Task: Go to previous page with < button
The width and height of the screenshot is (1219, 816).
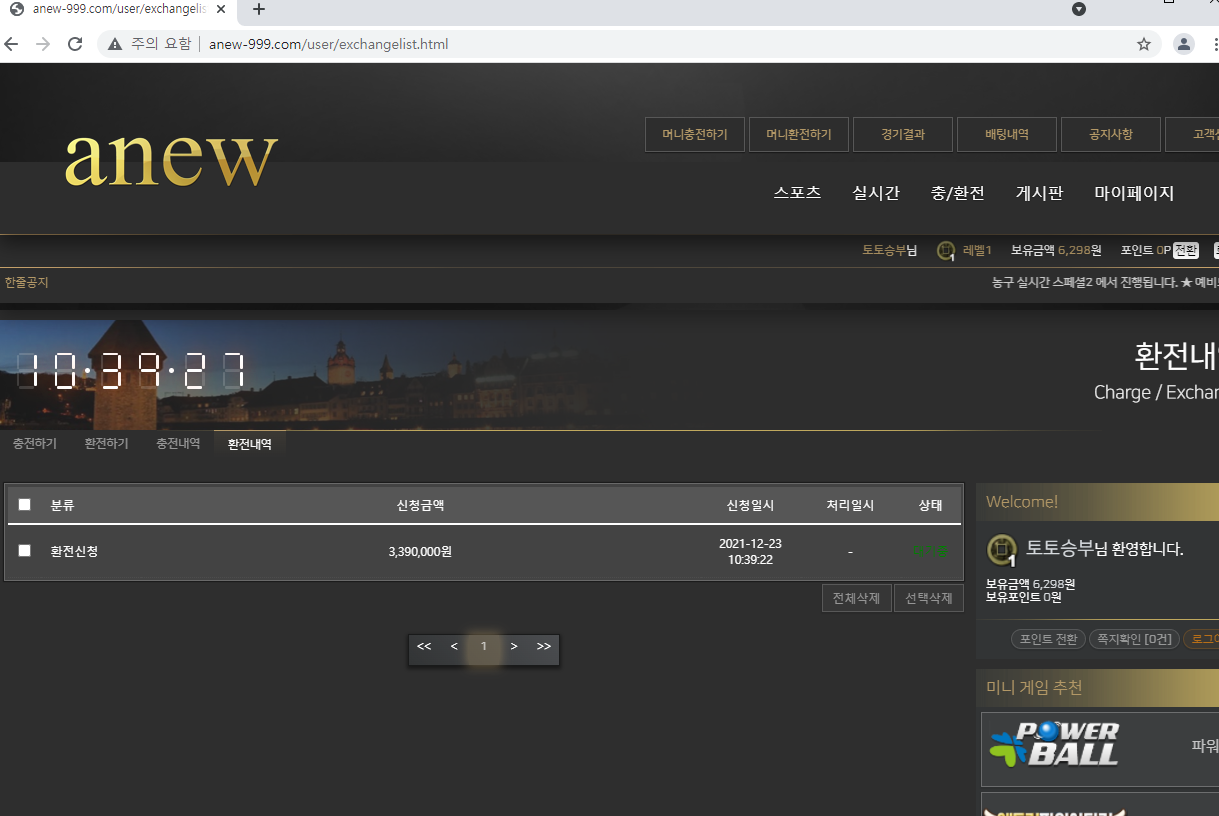Action: pos(454,647)
